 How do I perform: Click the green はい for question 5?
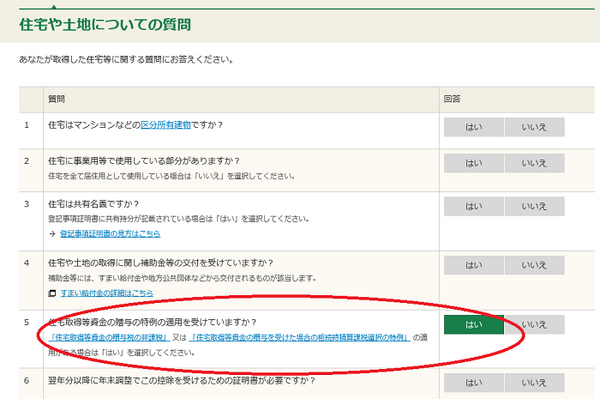coord(474,325)
